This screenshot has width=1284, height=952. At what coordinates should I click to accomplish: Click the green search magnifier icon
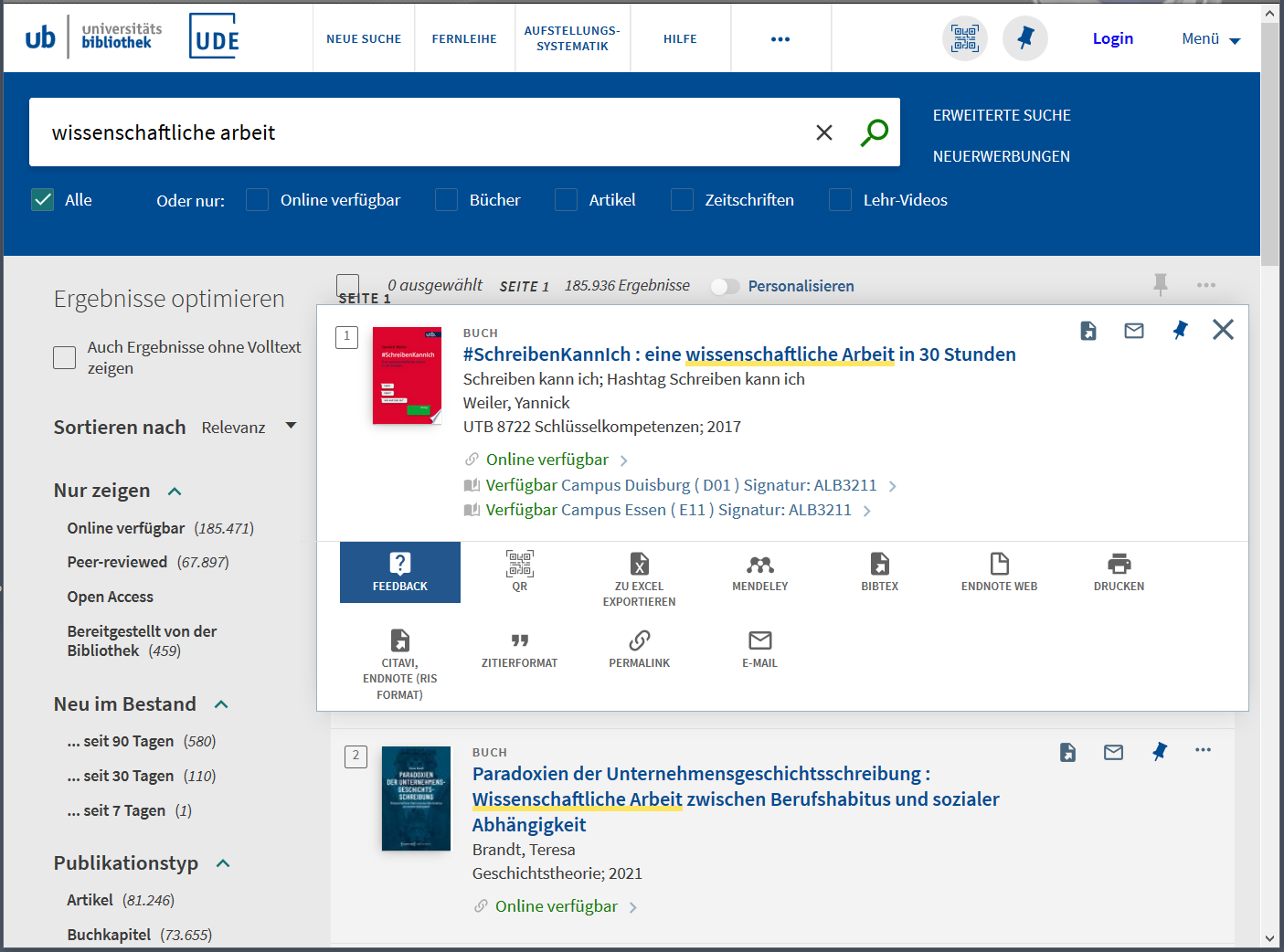(874, 132)
